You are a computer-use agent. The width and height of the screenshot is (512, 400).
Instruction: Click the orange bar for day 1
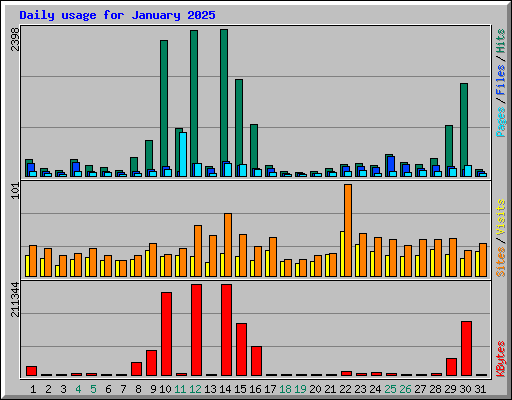coord(33,261)
